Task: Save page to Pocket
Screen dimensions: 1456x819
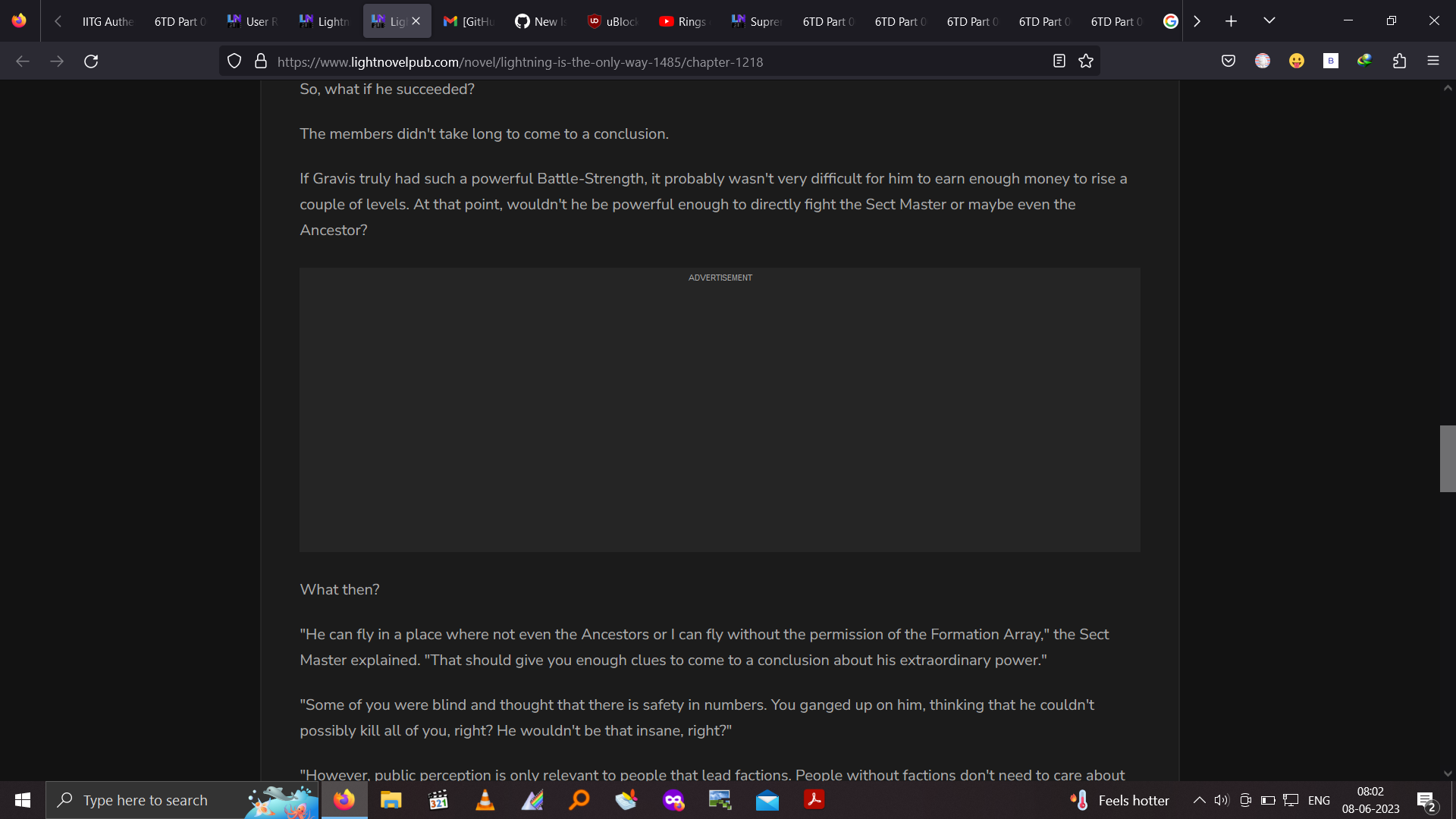Action: [1228, 61]
